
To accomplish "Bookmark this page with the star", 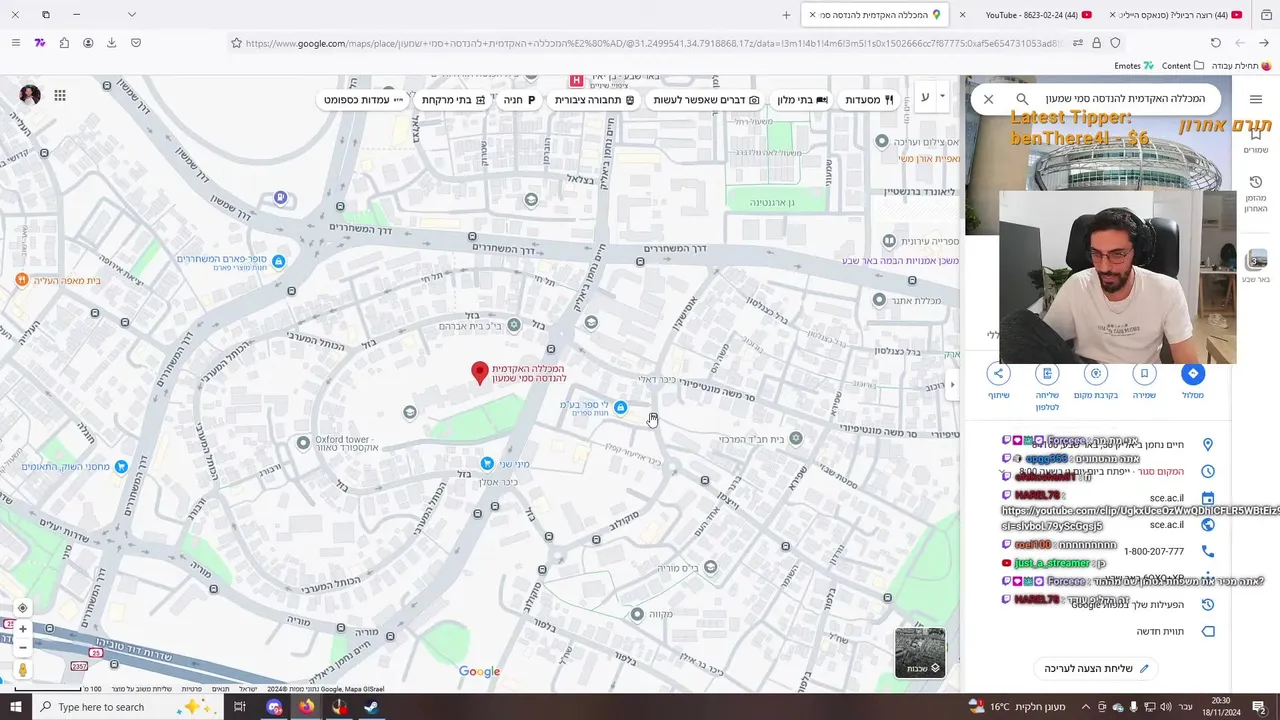I will (236, 43).
